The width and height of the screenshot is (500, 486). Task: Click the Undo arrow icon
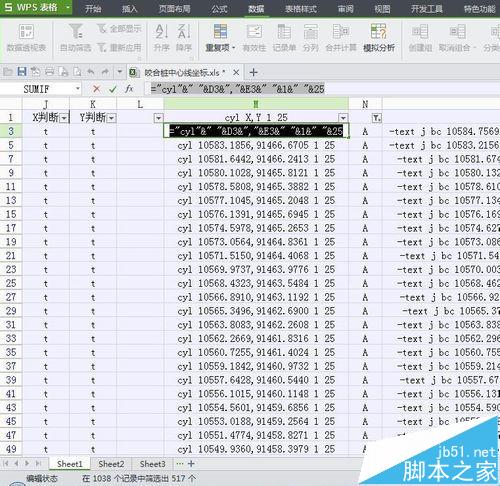click(91, 72)
